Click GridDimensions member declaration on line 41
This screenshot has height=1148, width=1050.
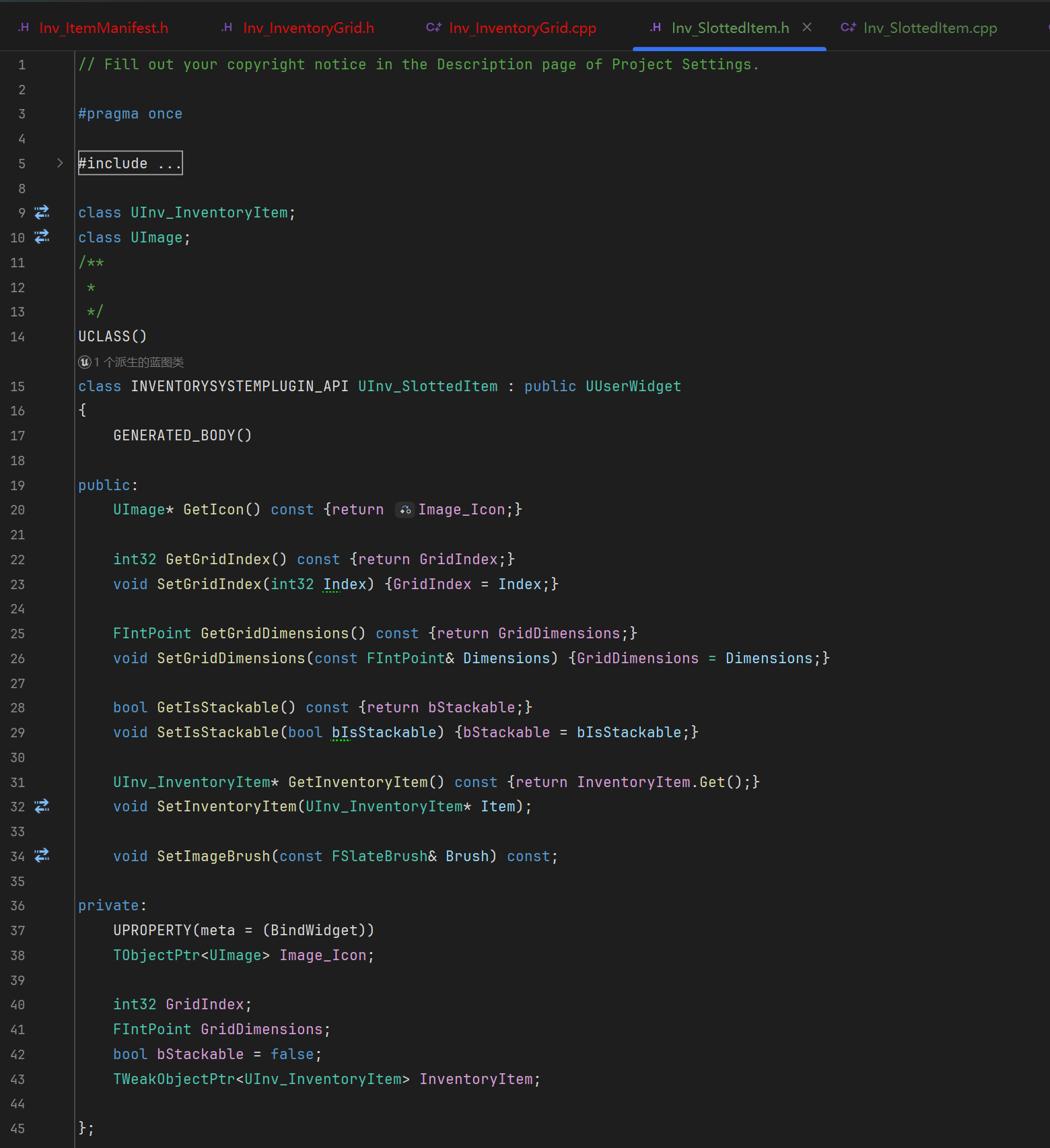click(x=262, y=1029)
